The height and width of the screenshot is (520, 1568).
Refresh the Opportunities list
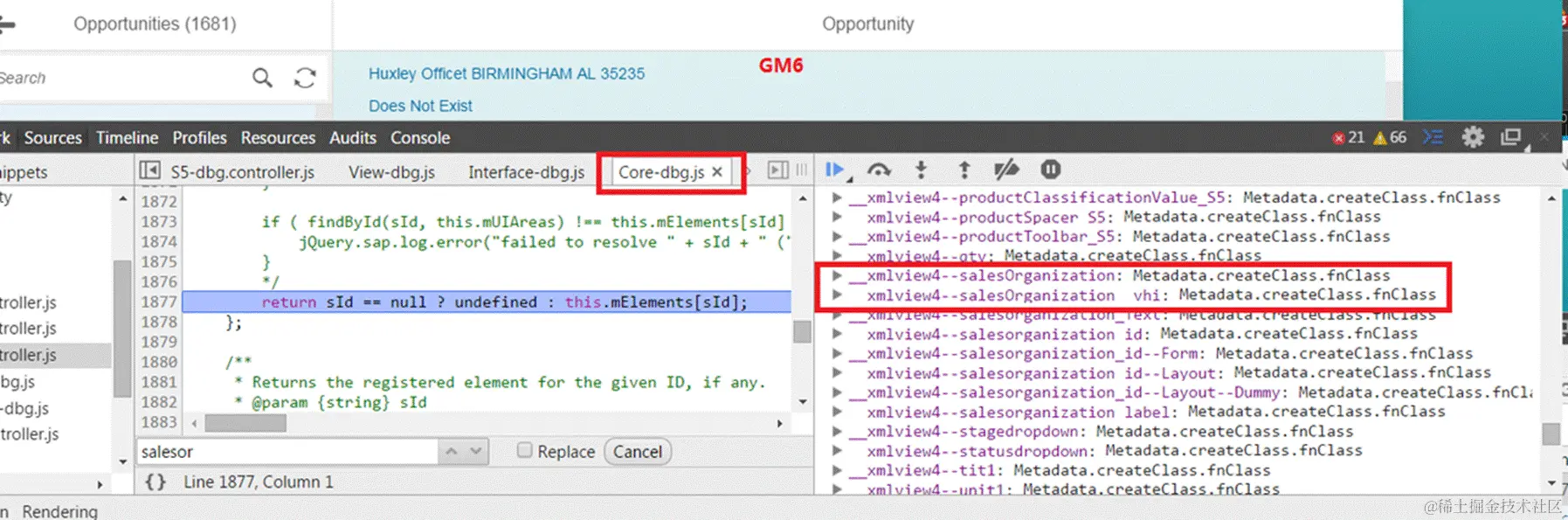coord(305,78)
